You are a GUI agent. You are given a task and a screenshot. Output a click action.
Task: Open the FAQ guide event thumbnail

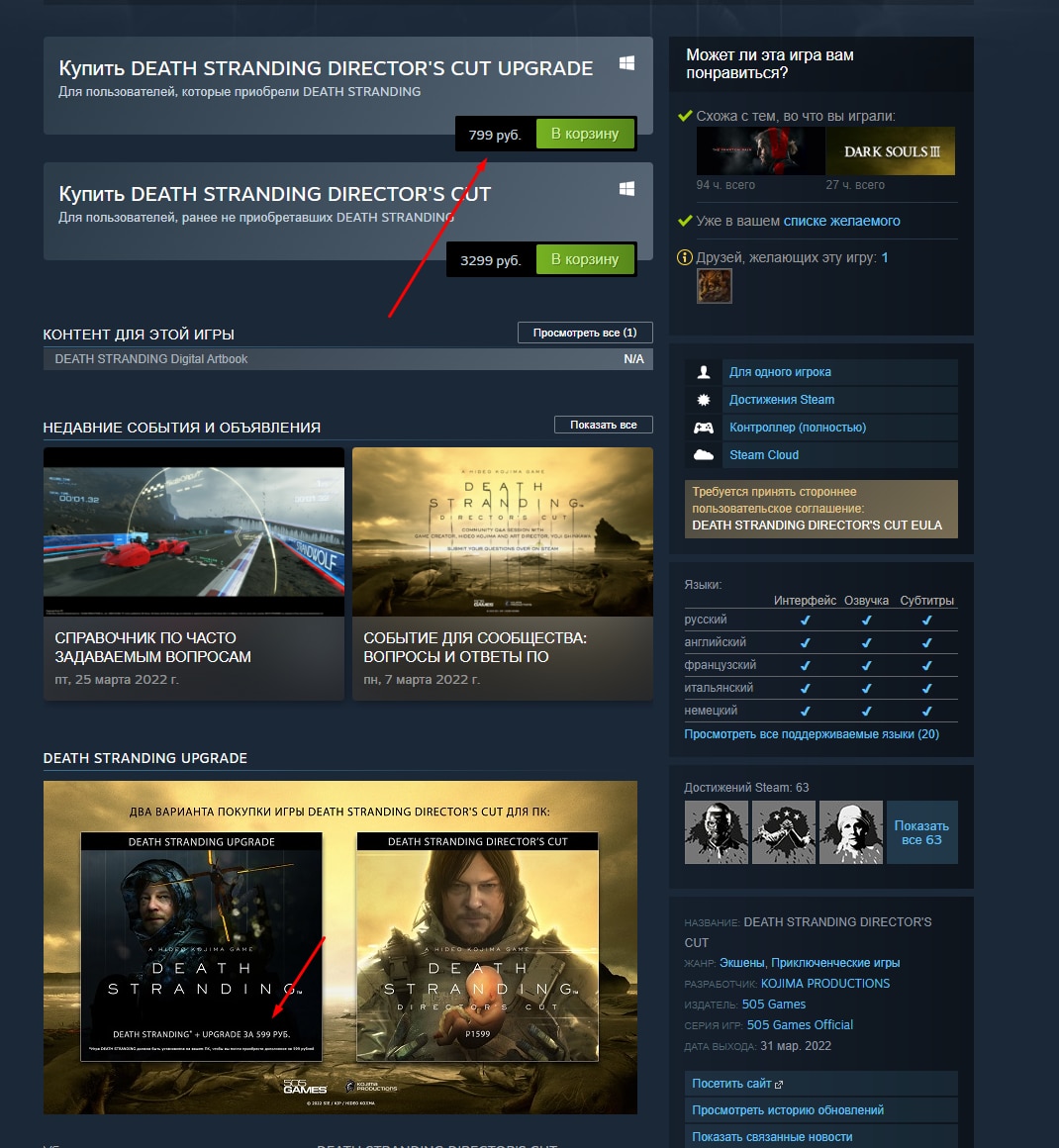(194, 531)
